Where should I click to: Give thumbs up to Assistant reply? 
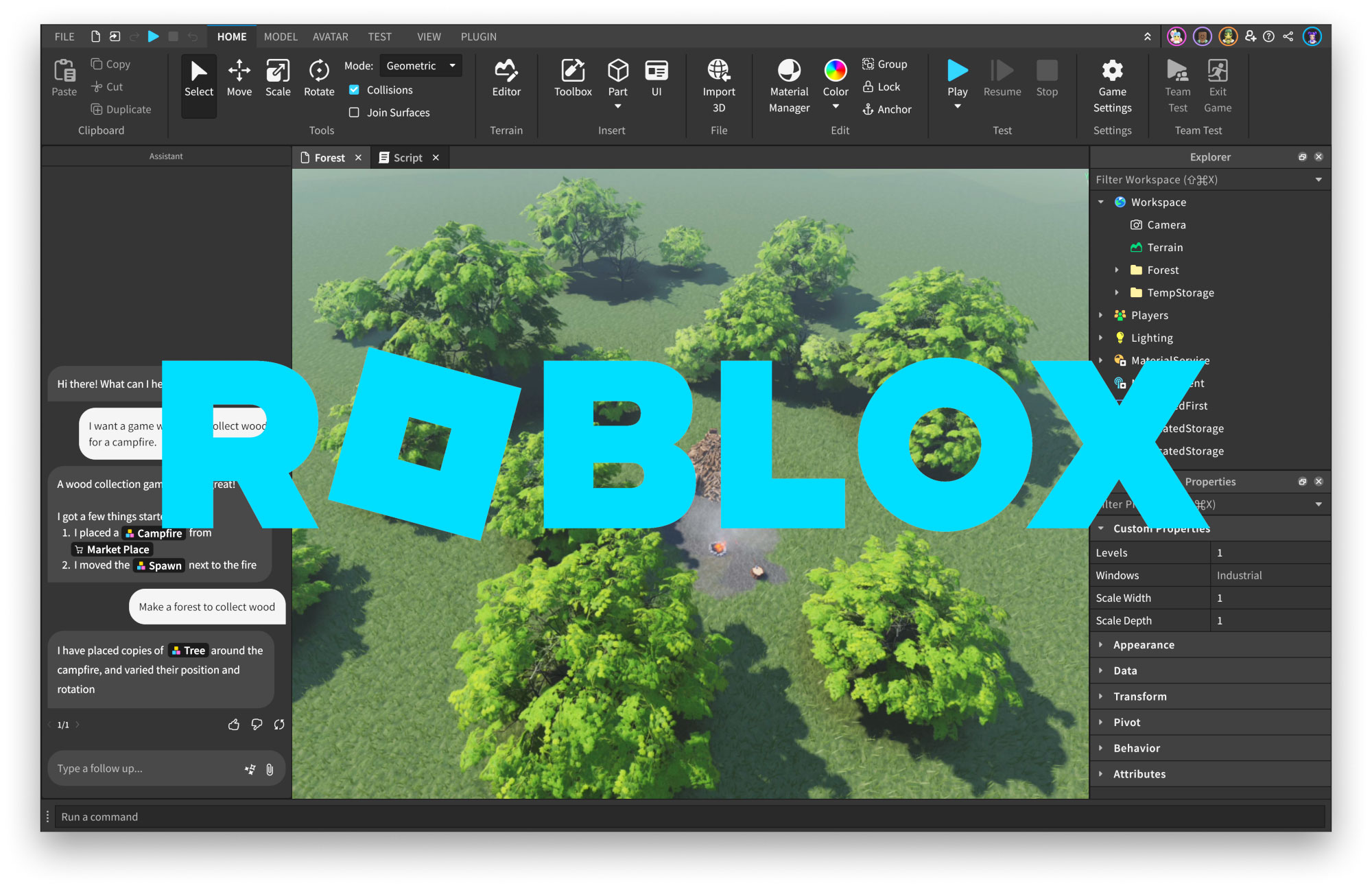[234, 725]
